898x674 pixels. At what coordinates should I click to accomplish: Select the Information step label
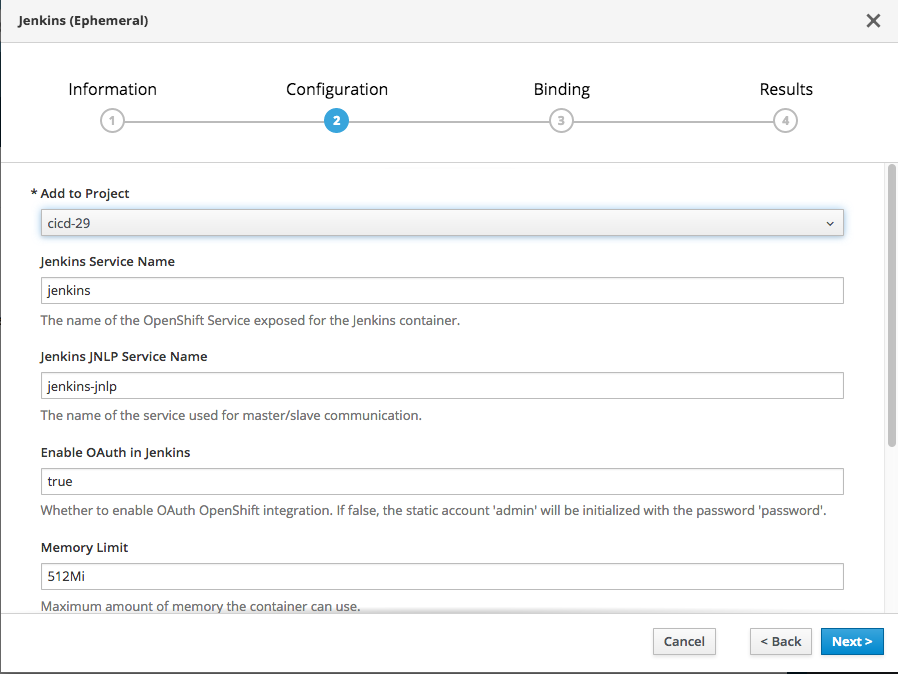[x=112, y=89]
